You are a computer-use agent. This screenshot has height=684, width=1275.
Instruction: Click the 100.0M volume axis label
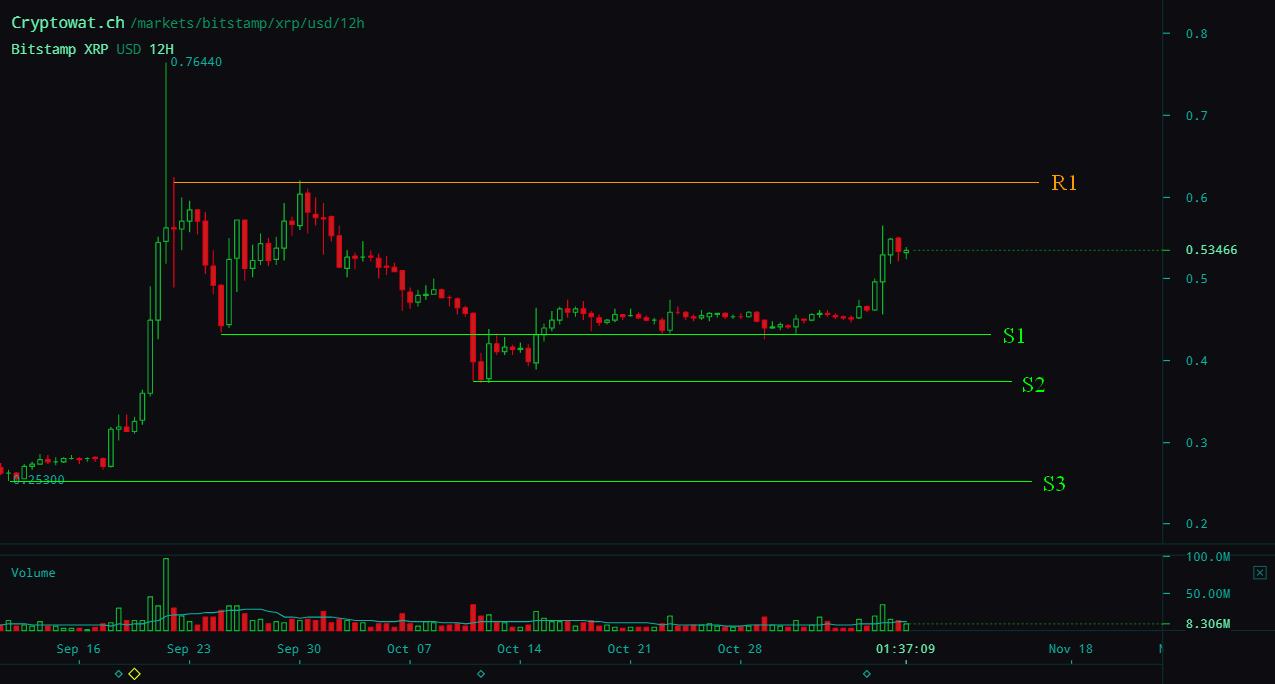(1208, 557)
